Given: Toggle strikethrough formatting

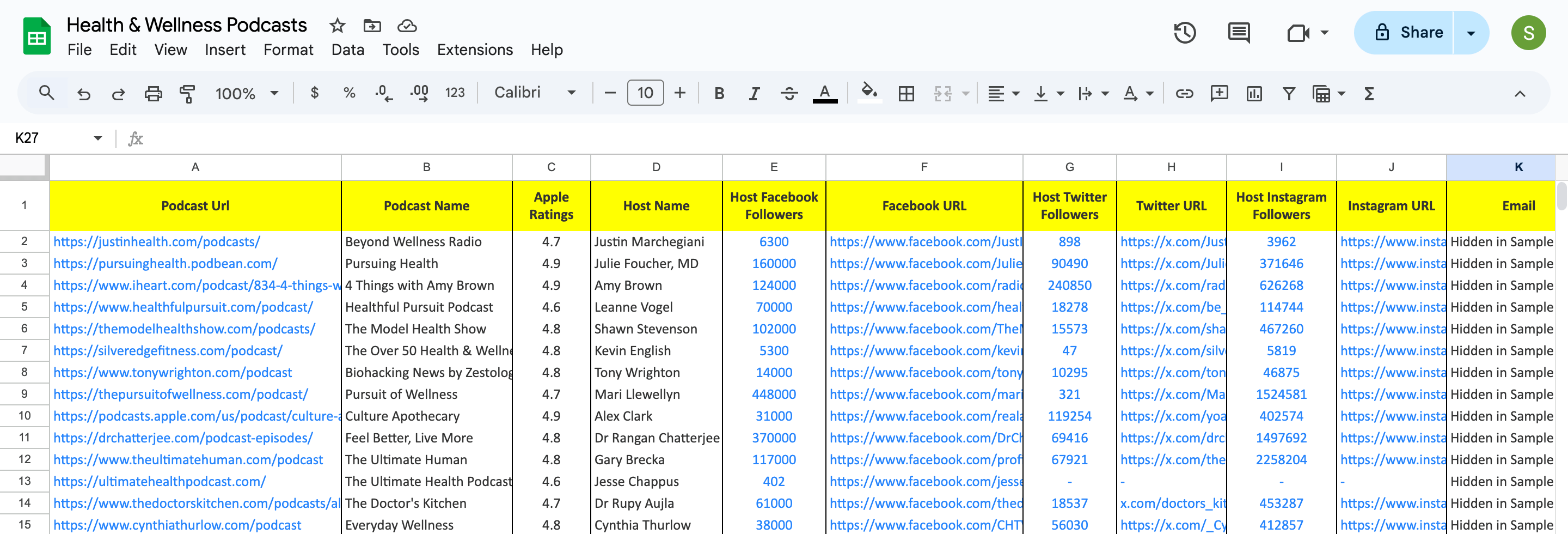Looking at the screenshot, I should coord(789,93).
